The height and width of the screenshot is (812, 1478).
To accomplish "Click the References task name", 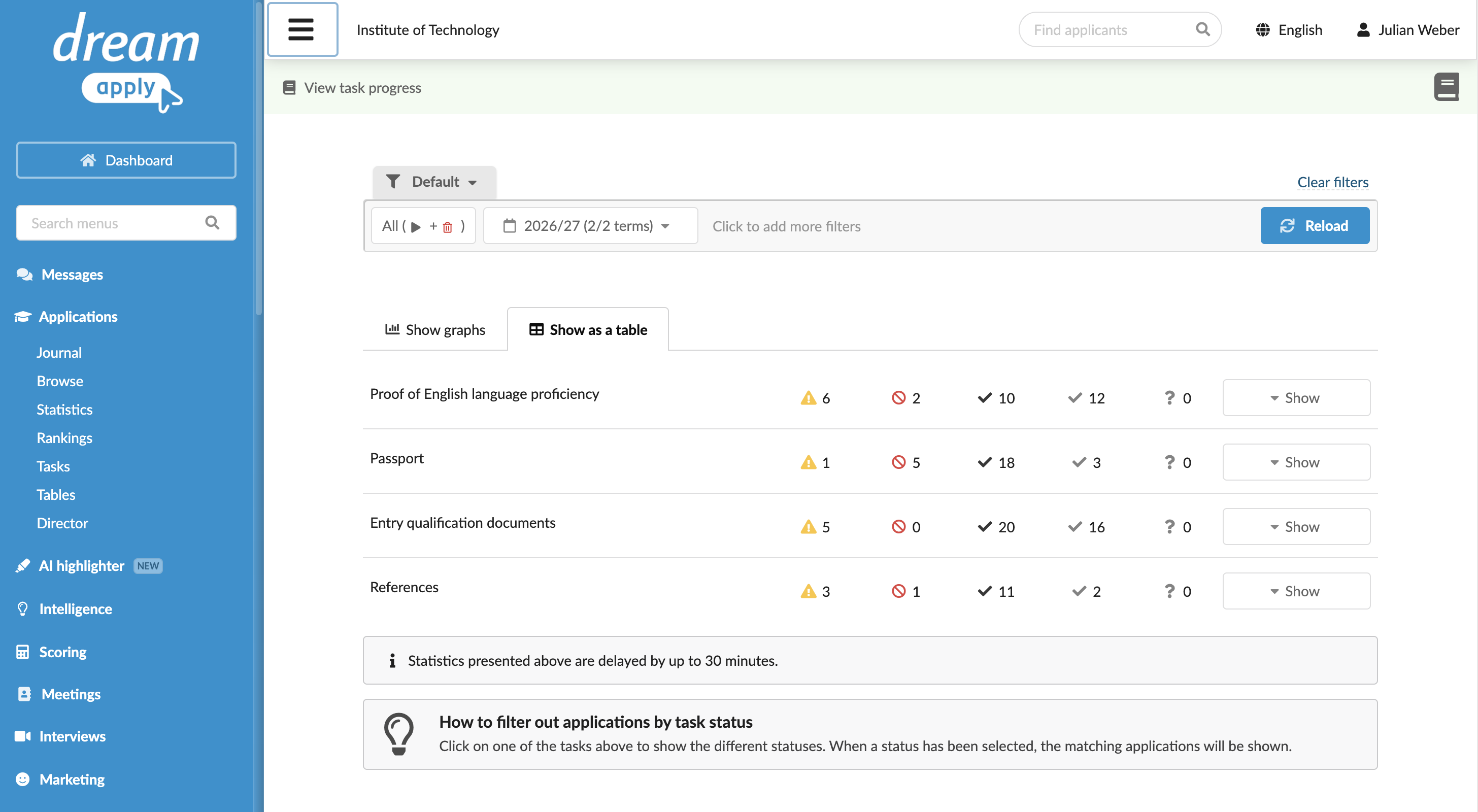I will pos(404,587).
